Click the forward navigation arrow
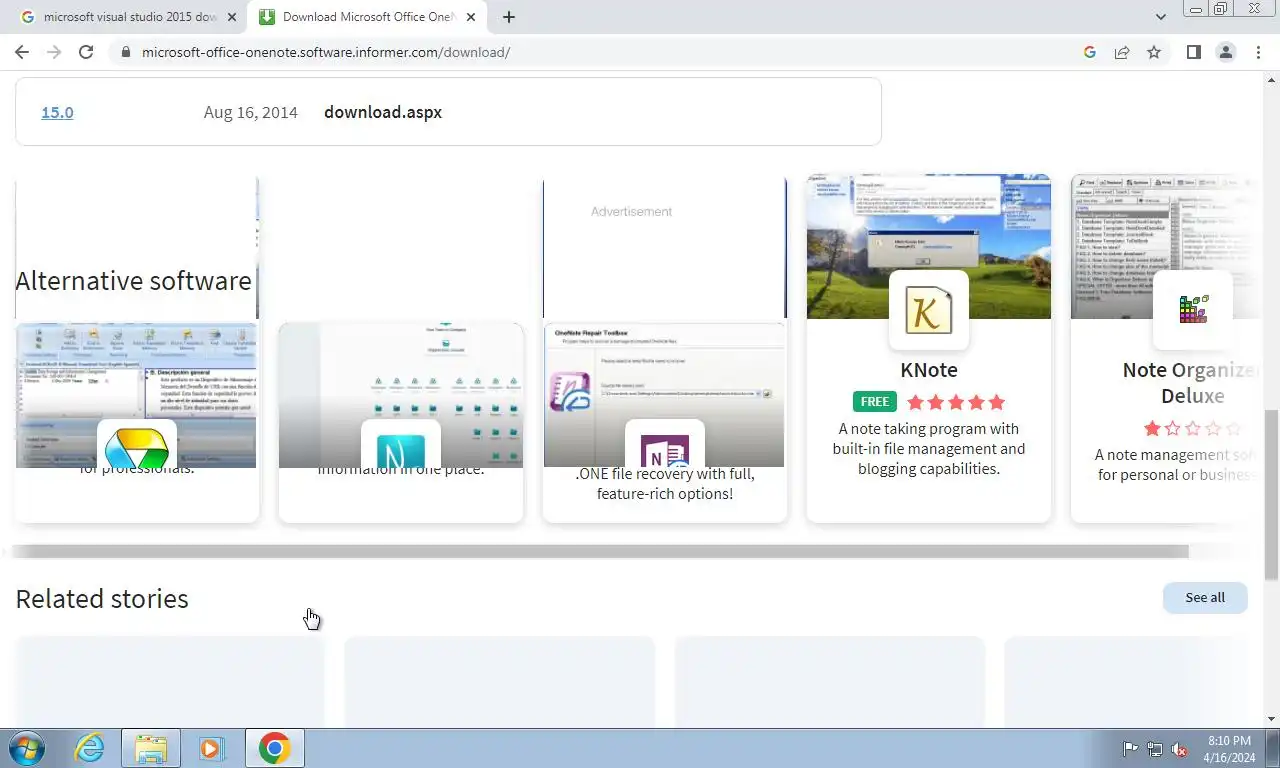This screenshot has height=768, width=1280. tap(54, 52)
